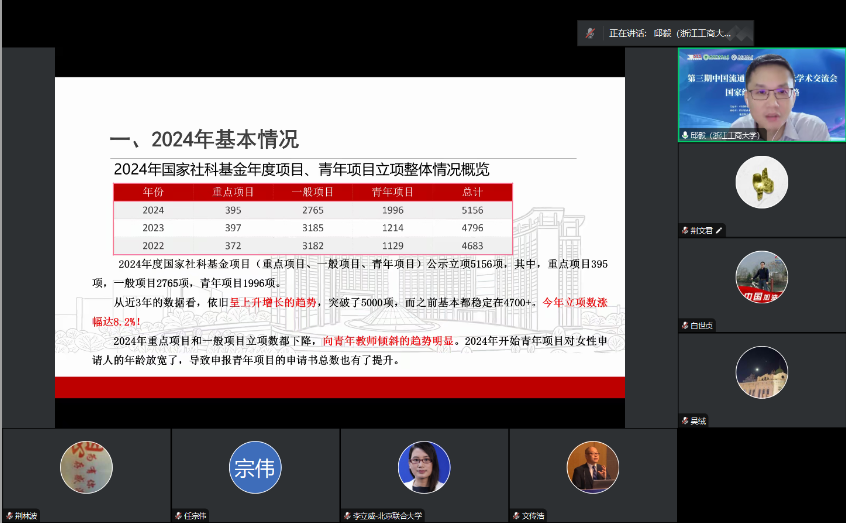Select the blue 宗伟 avatar circle
The height and width of the screenshot is (523, 846).
point(254,467)
